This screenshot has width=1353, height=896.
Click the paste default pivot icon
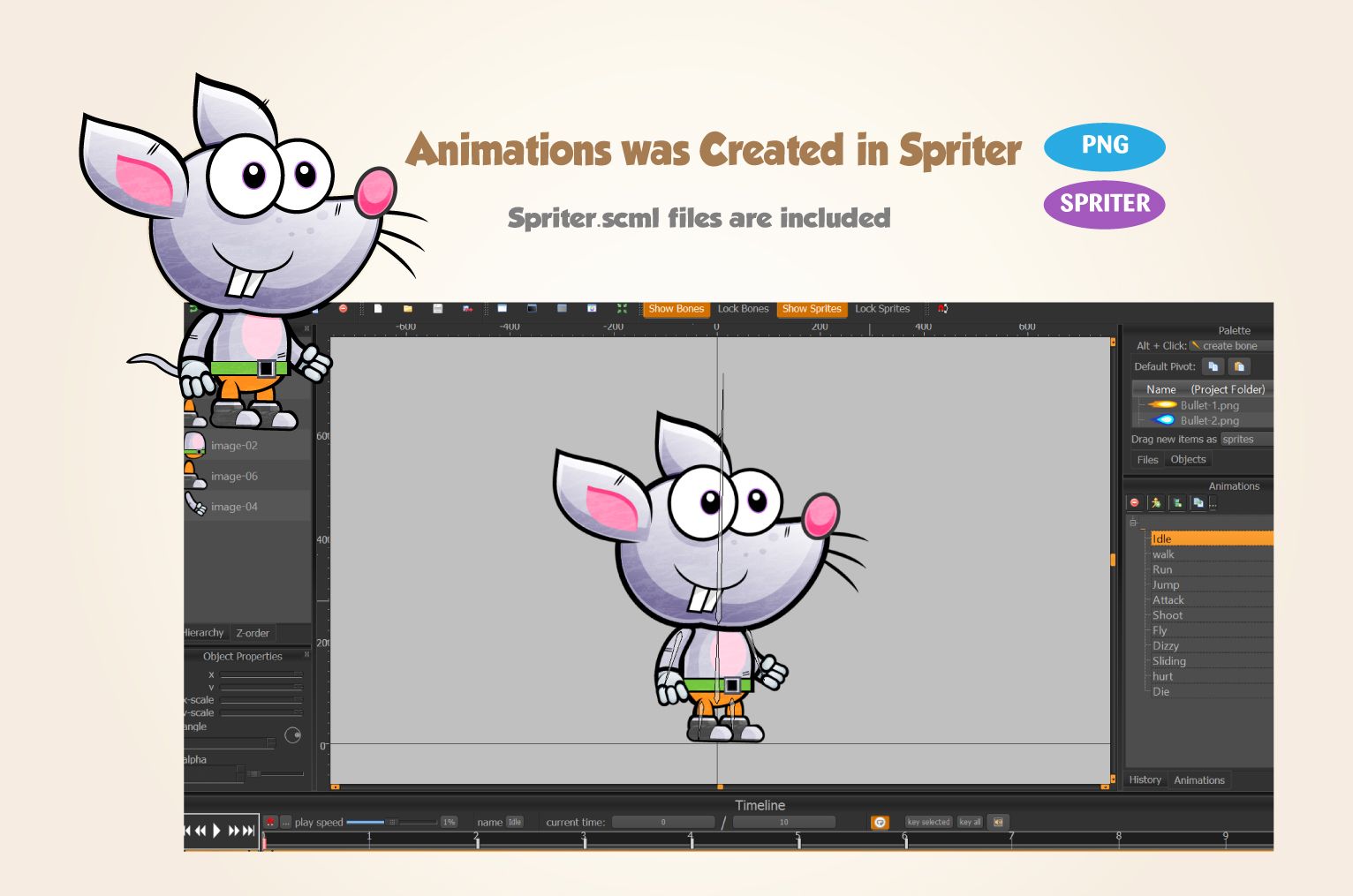pyautogui.click(x=1239, y=366)
